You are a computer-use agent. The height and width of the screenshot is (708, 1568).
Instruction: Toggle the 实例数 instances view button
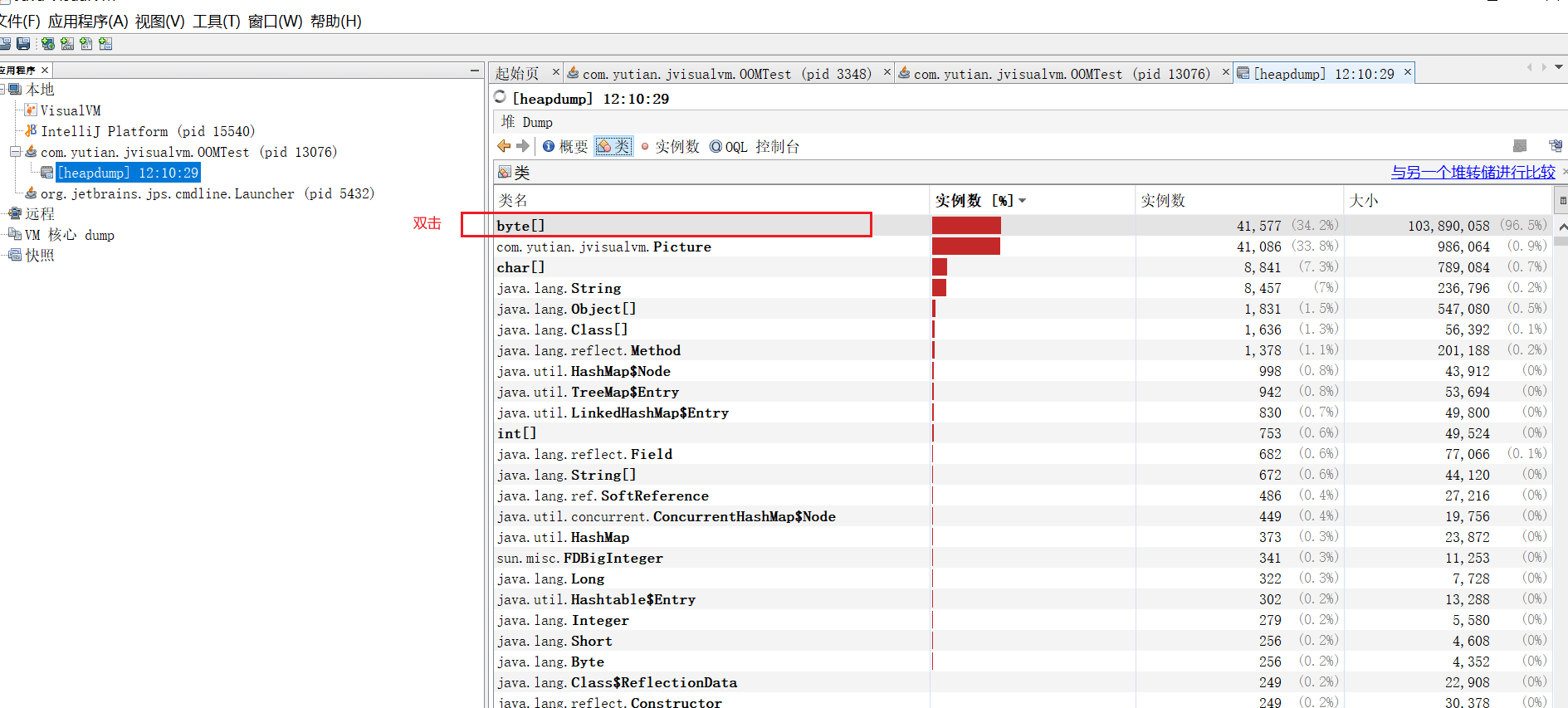[x=670, y=147]
